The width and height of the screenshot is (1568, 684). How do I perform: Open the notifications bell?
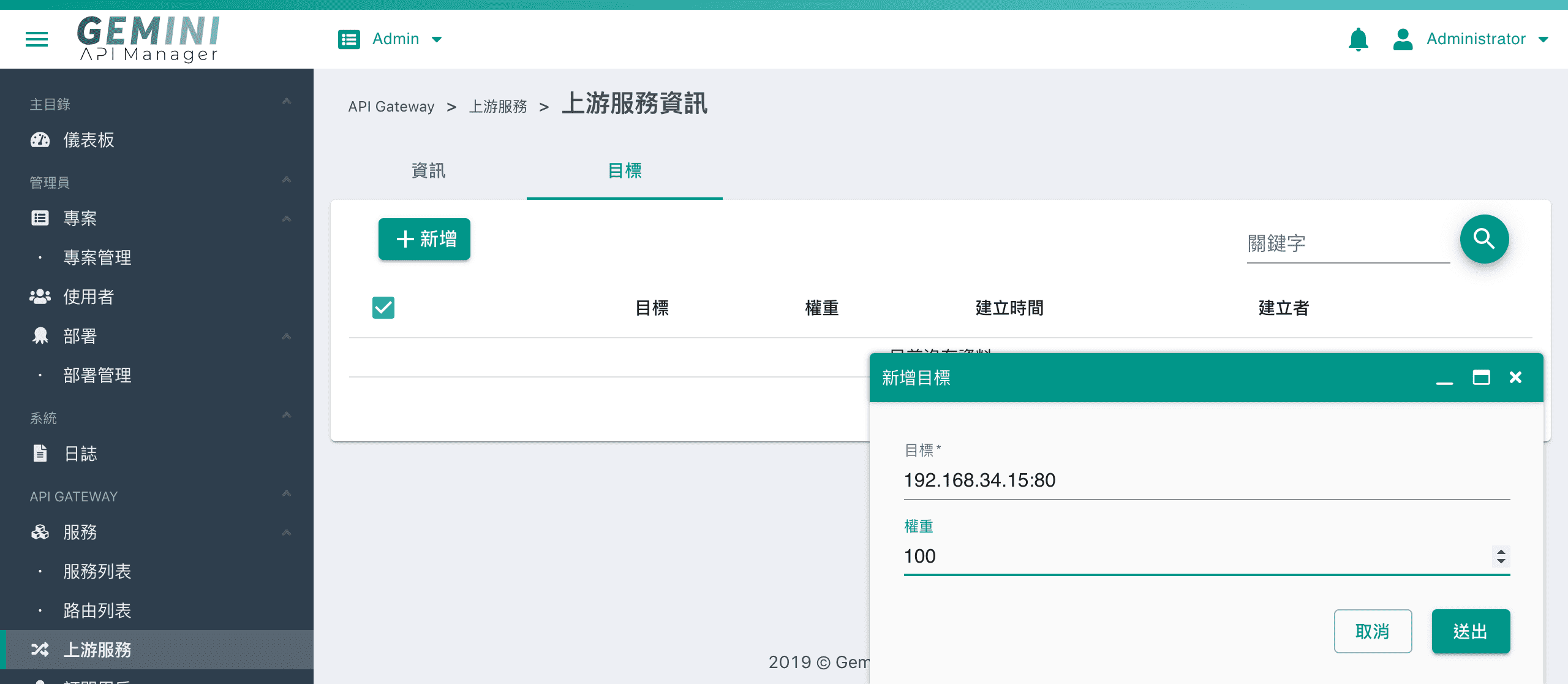[1358, 39]
